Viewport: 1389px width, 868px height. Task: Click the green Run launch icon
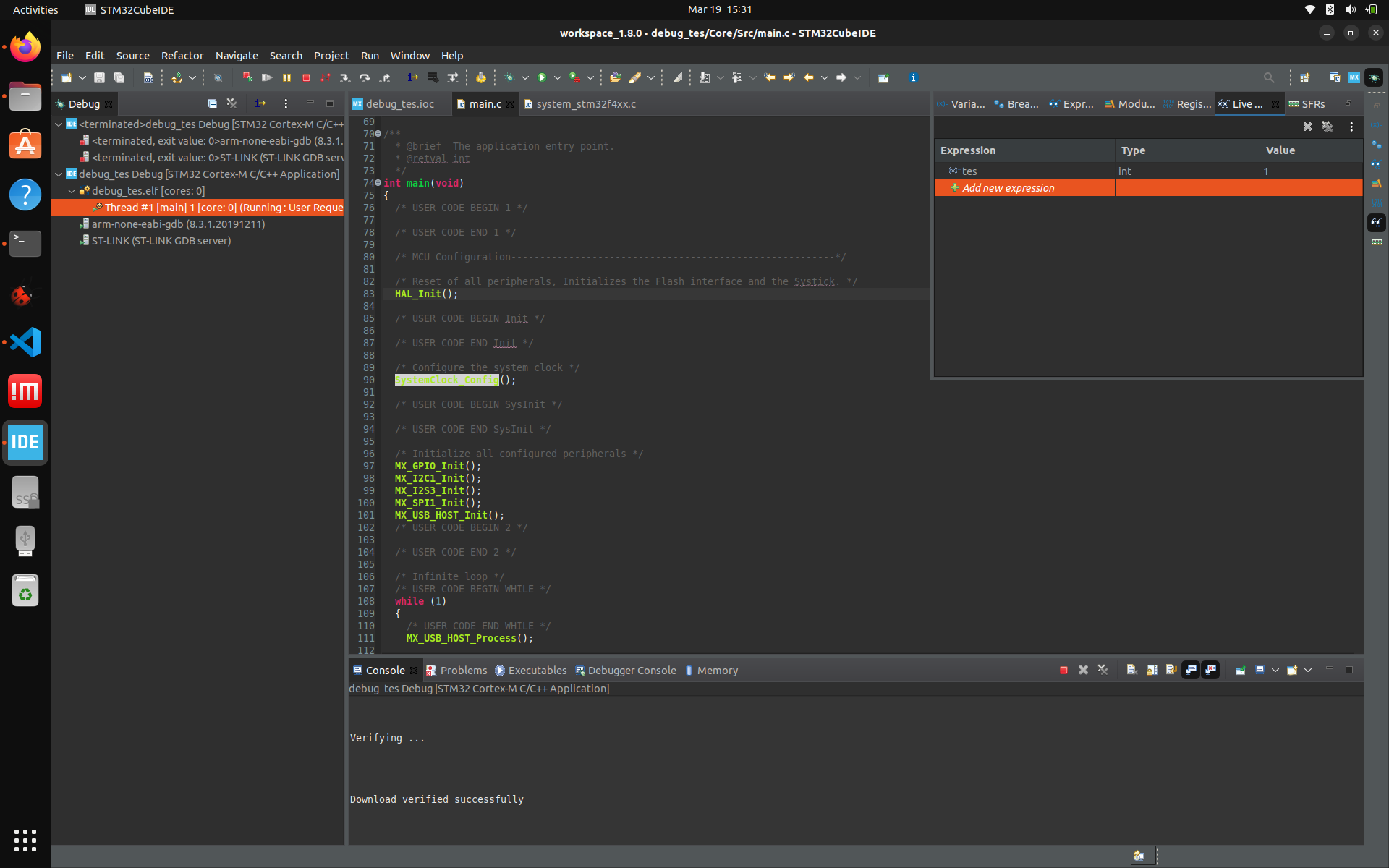coord(541,77)
